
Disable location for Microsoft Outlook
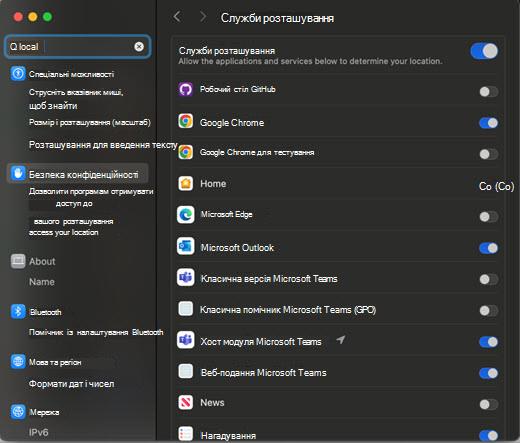489,248
